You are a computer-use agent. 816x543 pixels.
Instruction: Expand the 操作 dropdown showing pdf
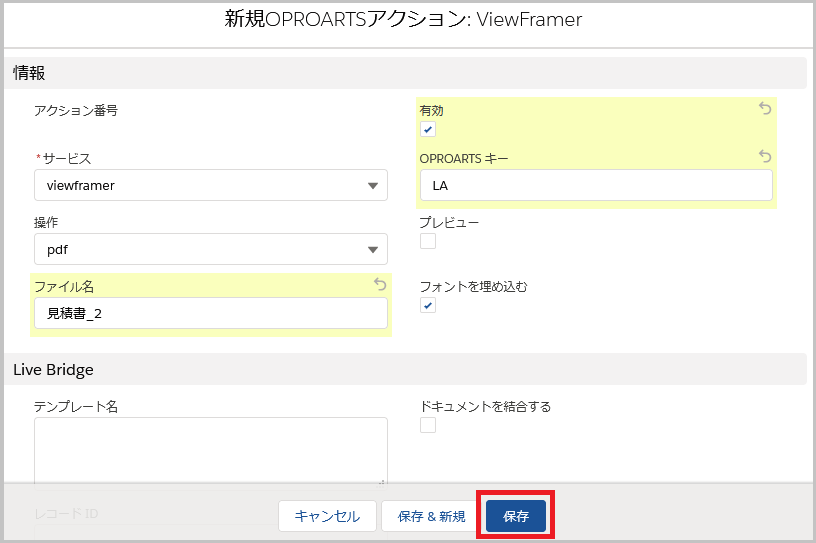click(210, 249)
